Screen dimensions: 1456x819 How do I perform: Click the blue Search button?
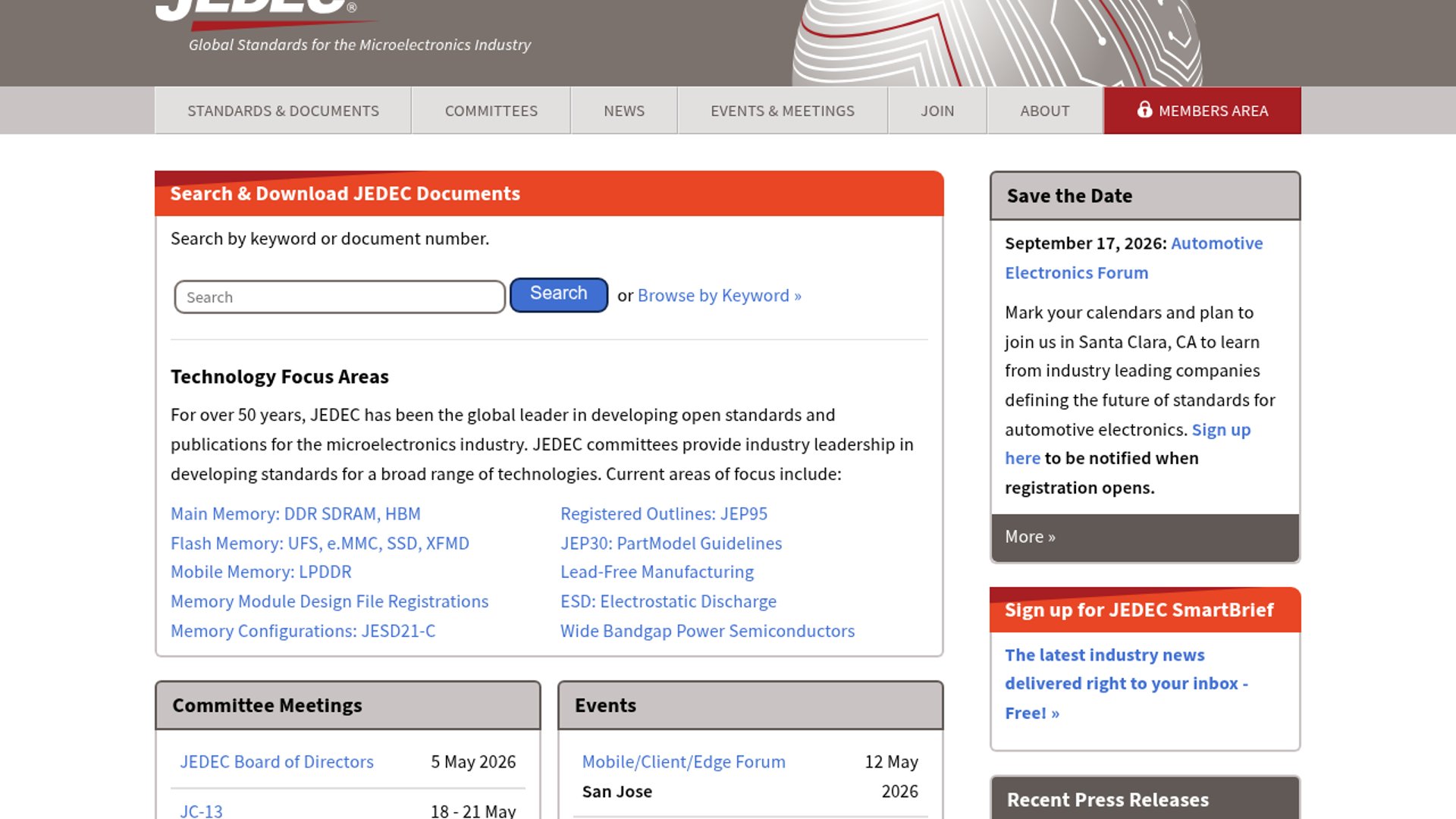(x=559, y=294)
